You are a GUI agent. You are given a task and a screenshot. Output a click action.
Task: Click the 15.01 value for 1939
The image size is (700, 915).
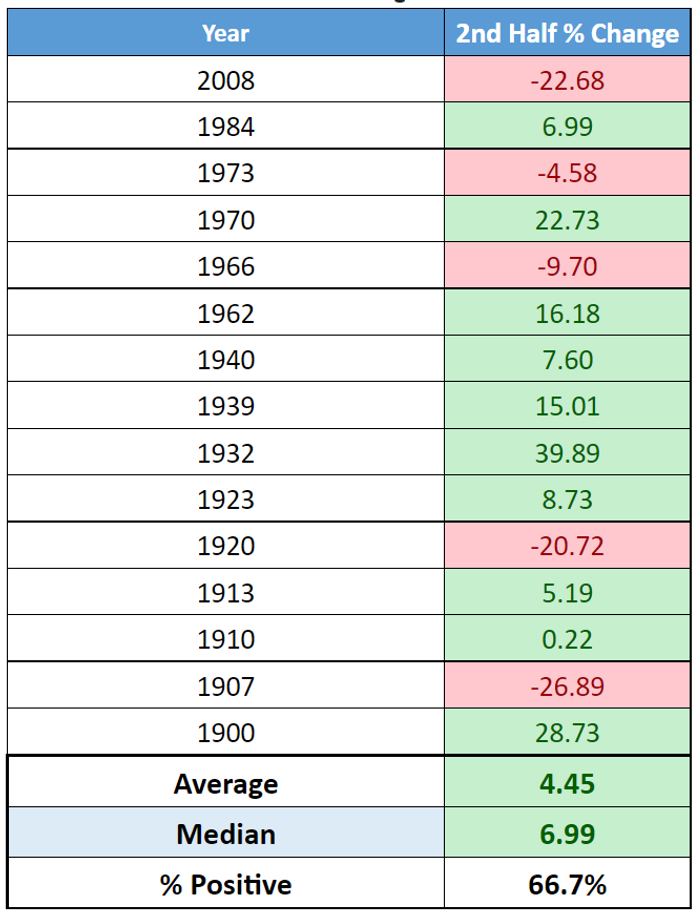(567, 406)
